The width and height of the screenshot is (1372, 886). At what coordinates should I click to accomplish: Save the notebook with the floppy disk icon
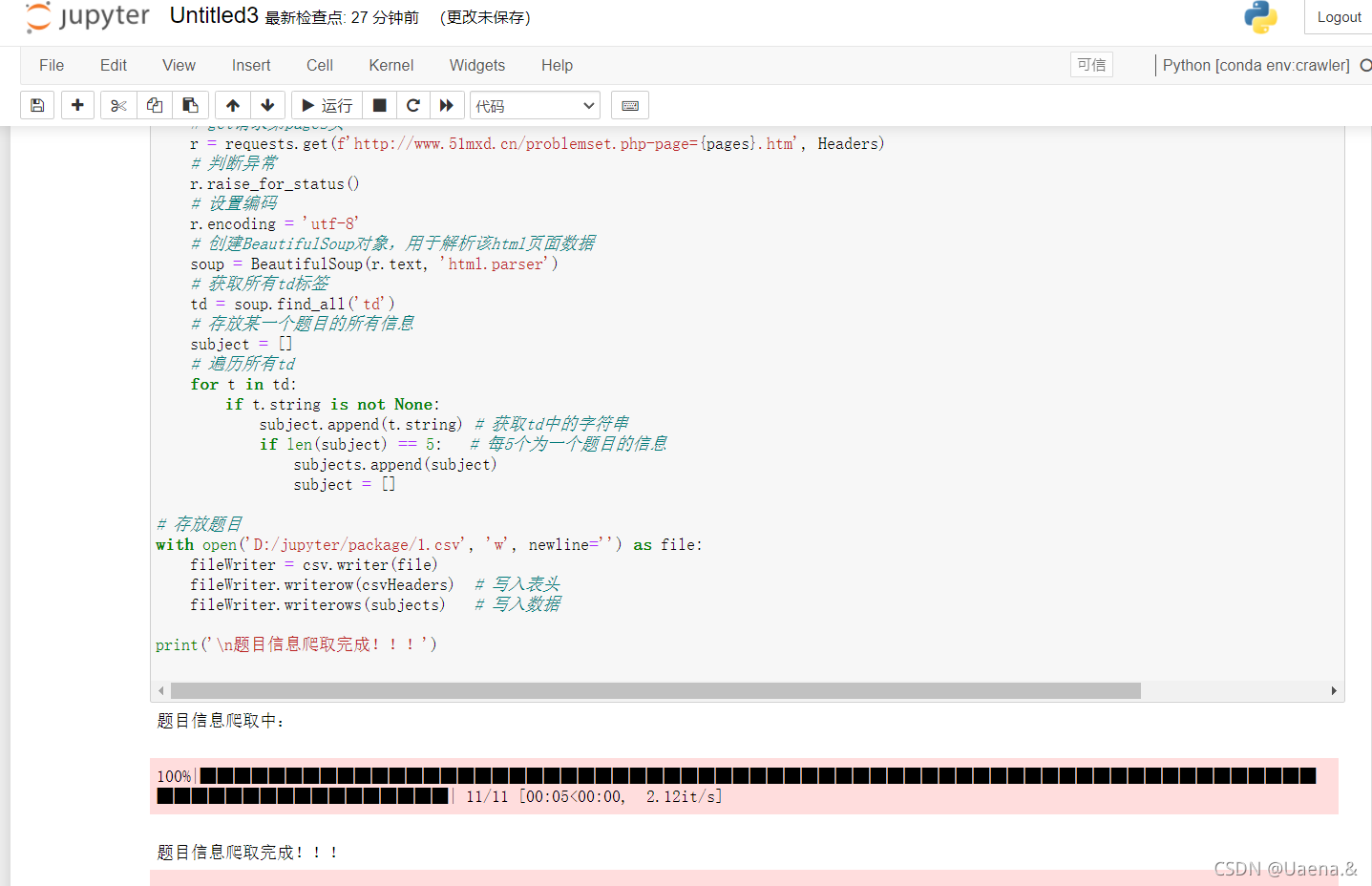37,105
